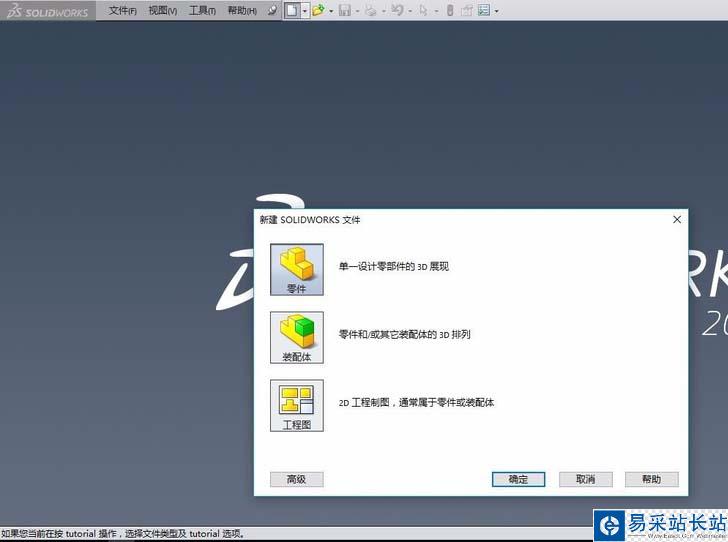This screenshot has height=542, width=728.
Task: Expand the Open file dropdown arrow
Action: tap(331, 11)
